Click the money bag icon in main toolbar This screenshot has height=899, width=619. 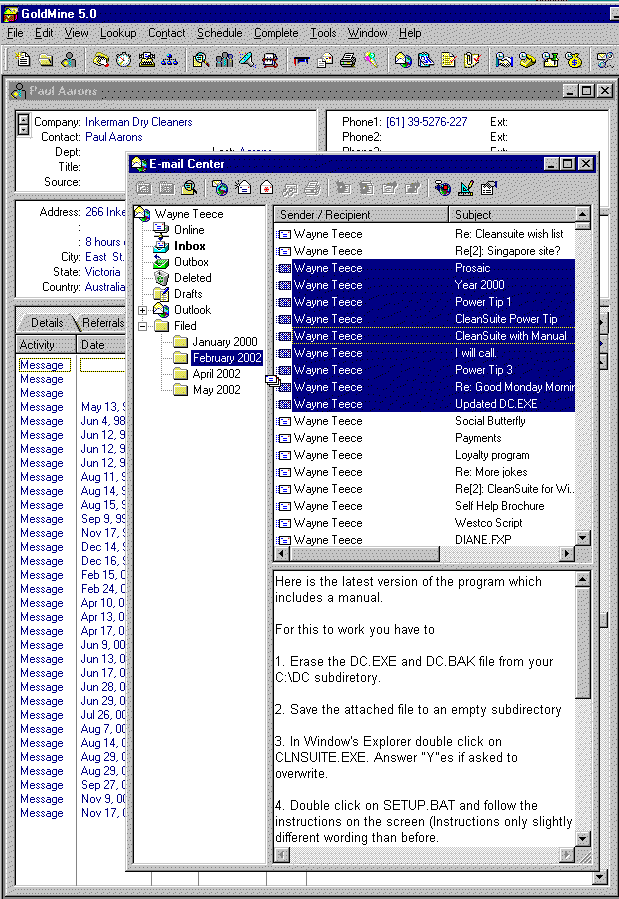[573, 59]
